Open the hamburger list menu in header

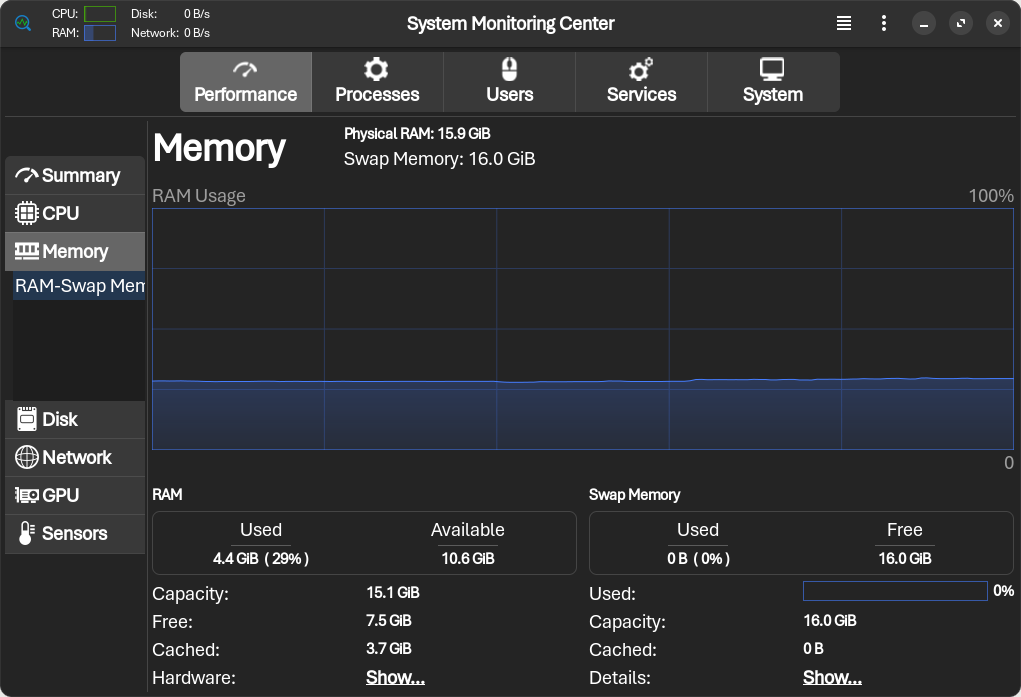(x=844, y=23)
